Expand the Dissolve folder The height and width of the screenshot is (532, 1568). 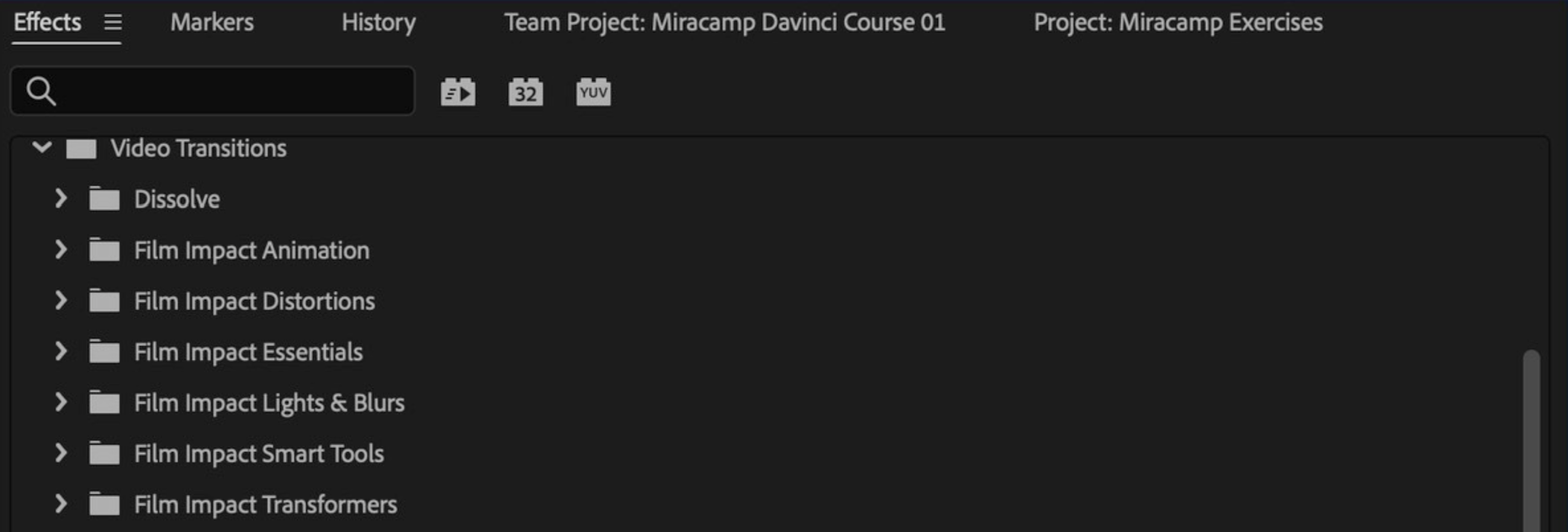pos(60,199)
